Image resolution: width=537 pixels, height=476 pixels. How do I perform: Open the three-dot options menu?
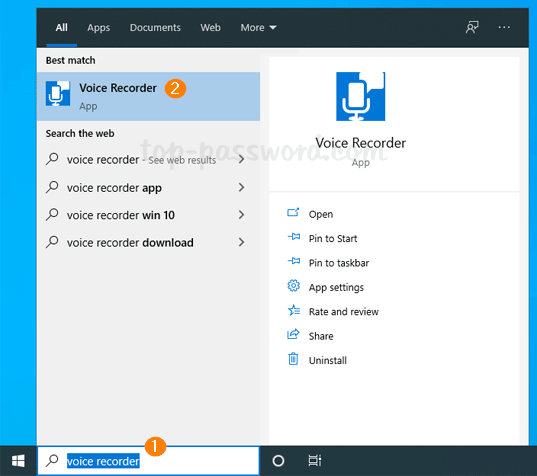click(x=504, y=27)
